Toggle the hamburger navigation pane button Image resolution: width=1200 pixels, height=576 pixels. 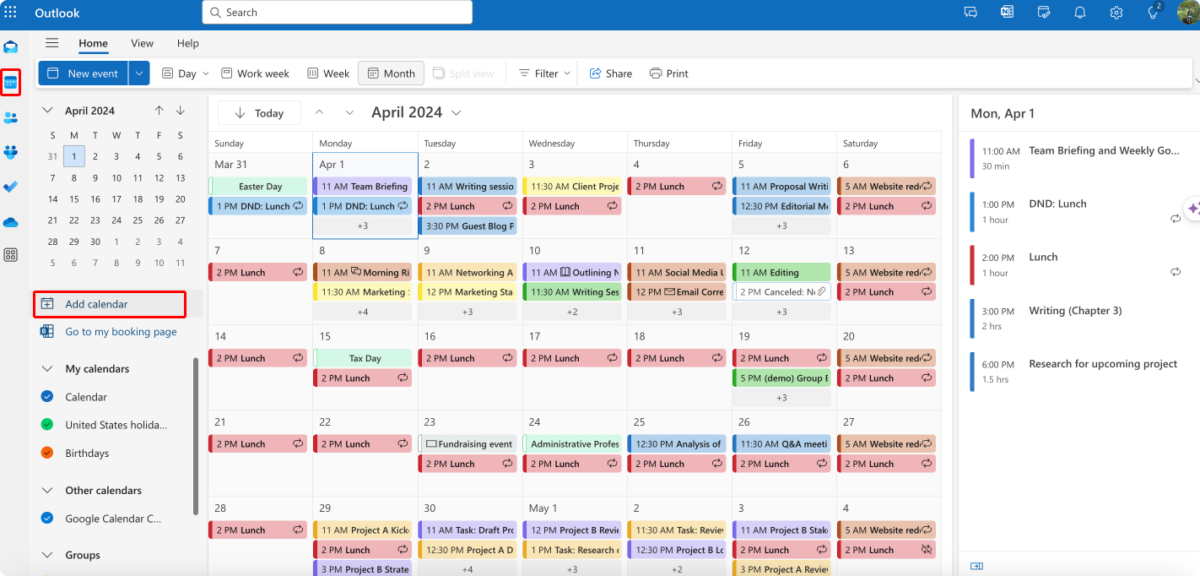pos(52,43)
